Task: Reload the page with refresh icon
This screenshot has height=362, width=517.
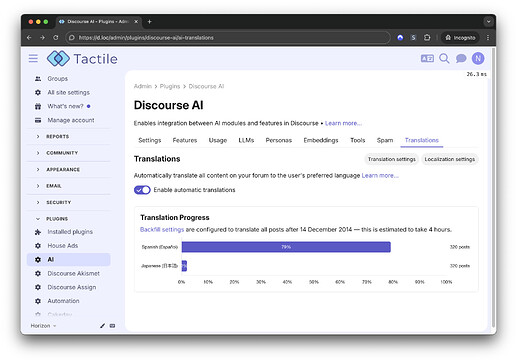Action: (56, 38)
